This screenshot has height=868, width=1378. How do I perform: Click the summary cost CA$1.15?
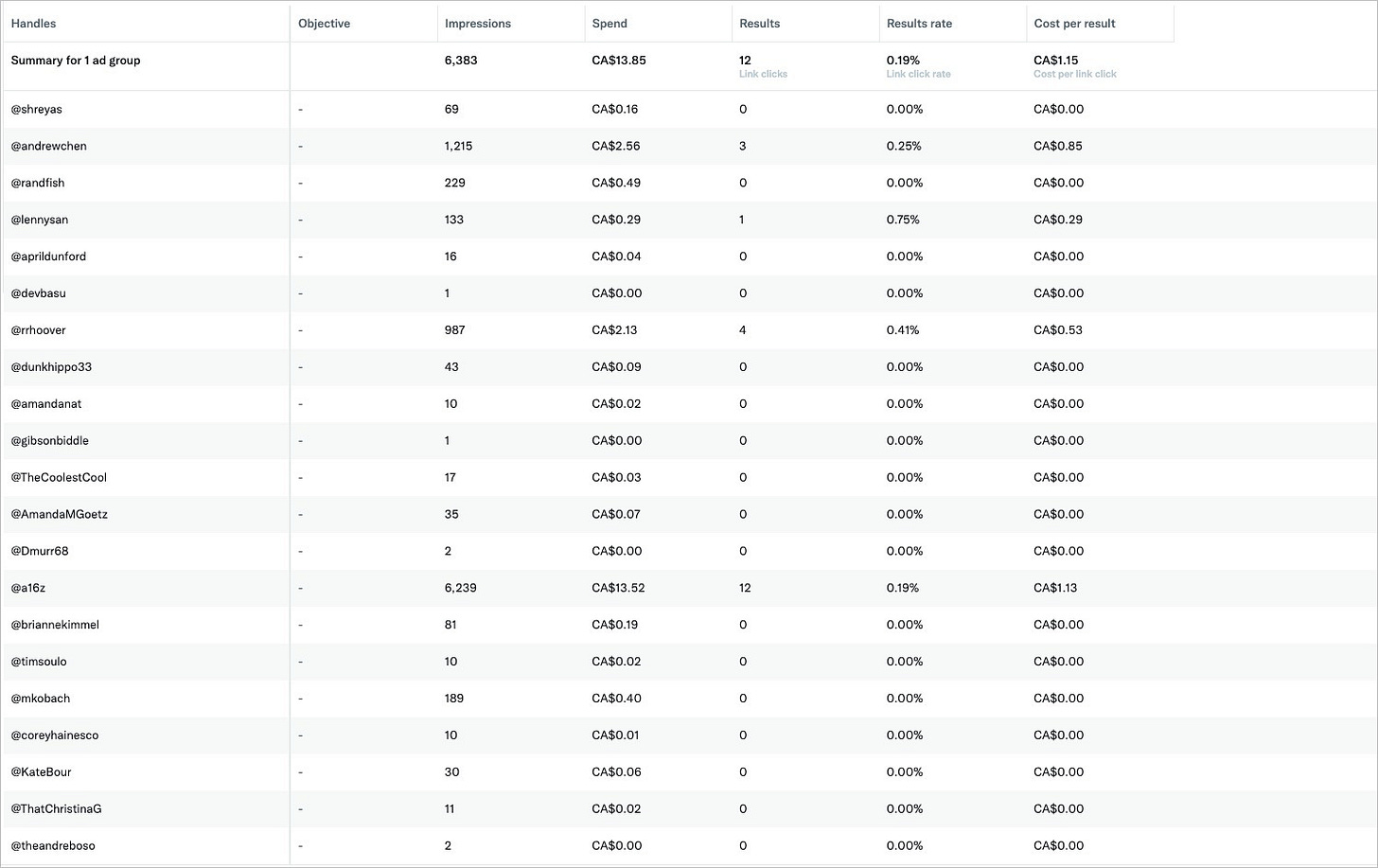(x=1055, y=61)
